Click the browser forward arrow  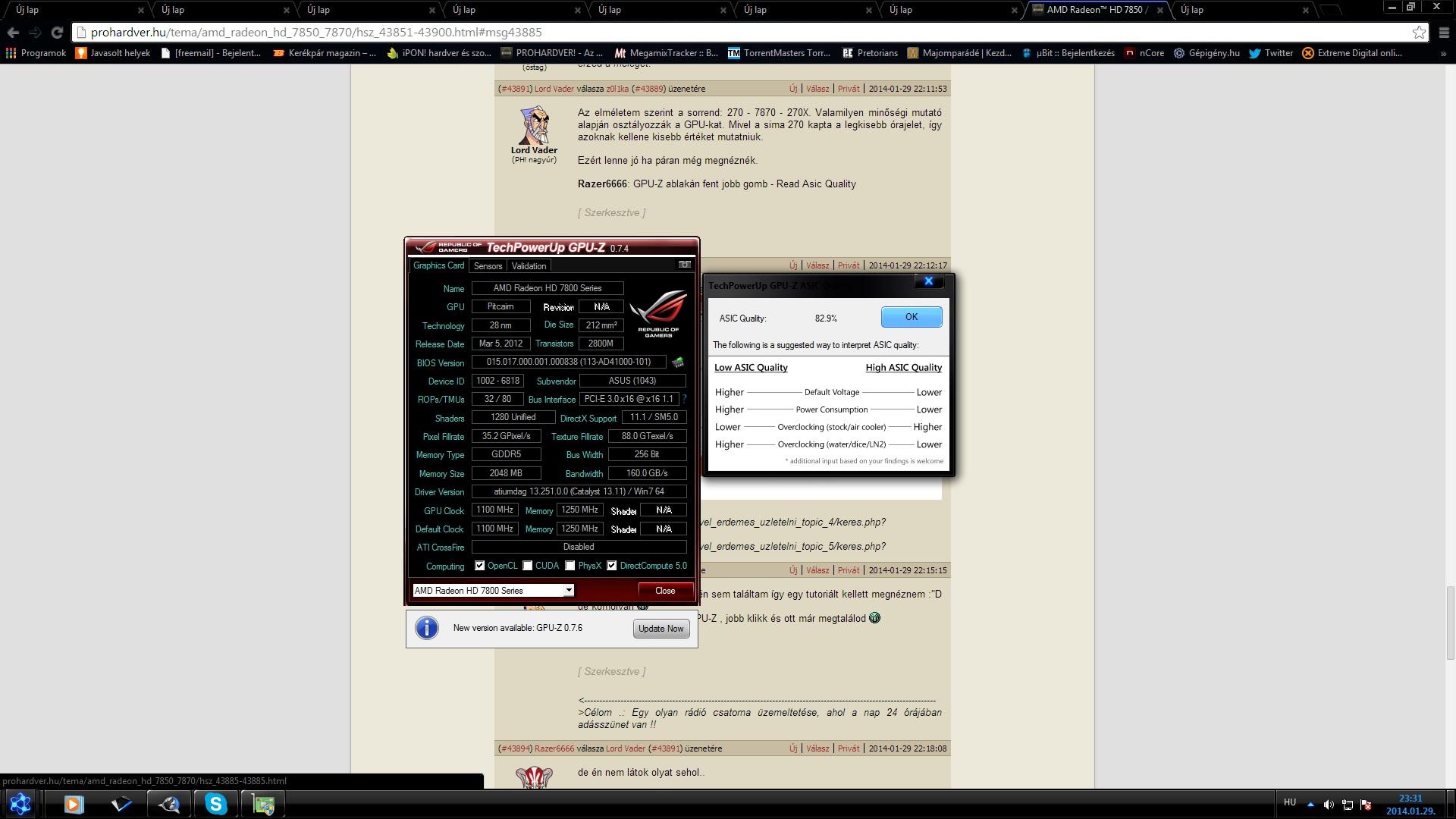[x=35, y=33]
